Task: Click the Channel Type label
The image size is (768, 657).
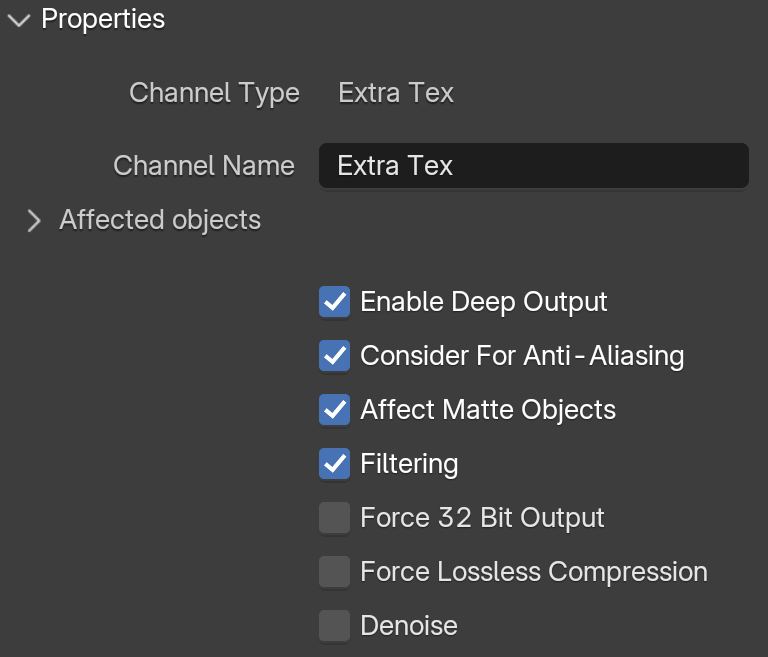Action: click(215, 93)
